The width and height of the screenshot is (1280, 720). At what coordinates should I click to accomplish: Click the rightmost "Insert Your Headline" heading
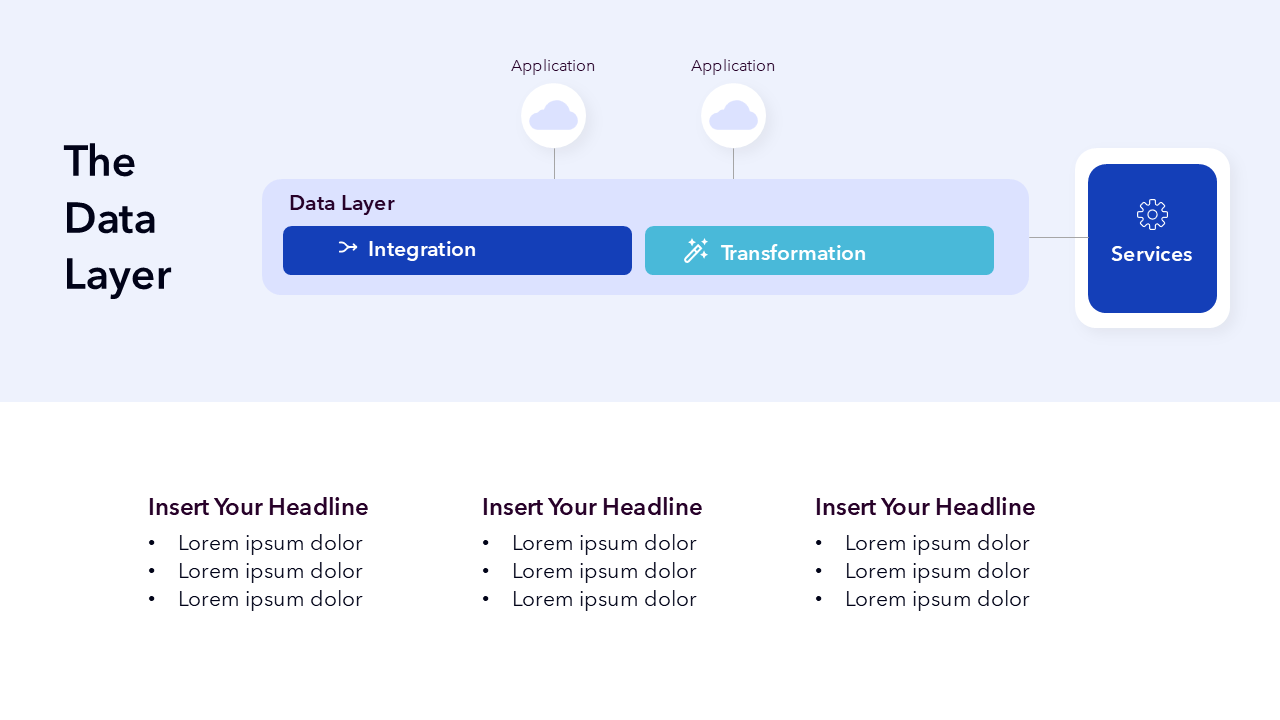[x=925, y=507]
